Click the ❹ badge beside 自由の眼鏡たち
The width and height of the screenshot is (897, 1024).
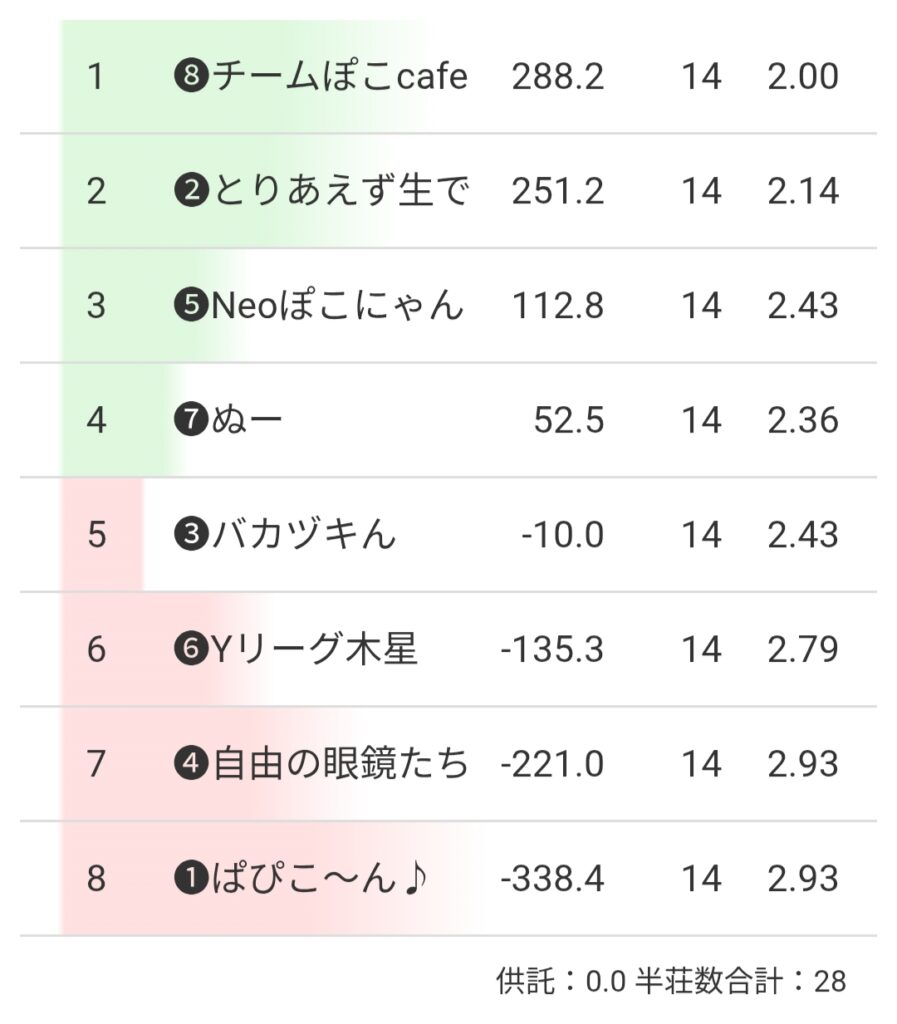pyautogui.click(x=190, y=765)
